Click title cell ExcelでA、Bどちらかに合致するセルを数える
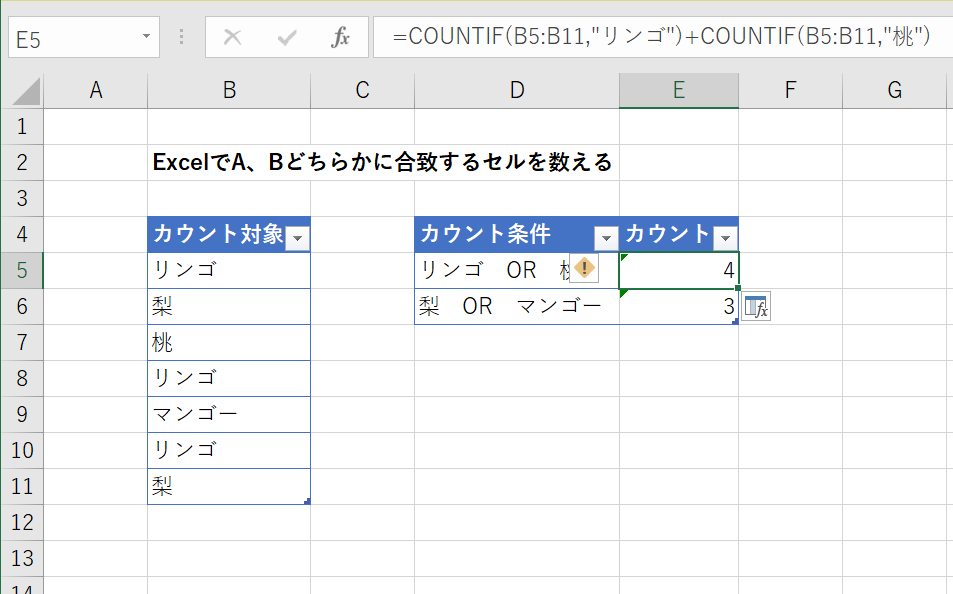Image resolution: width=953 pixels, height=594 pixels. [382, 162]
